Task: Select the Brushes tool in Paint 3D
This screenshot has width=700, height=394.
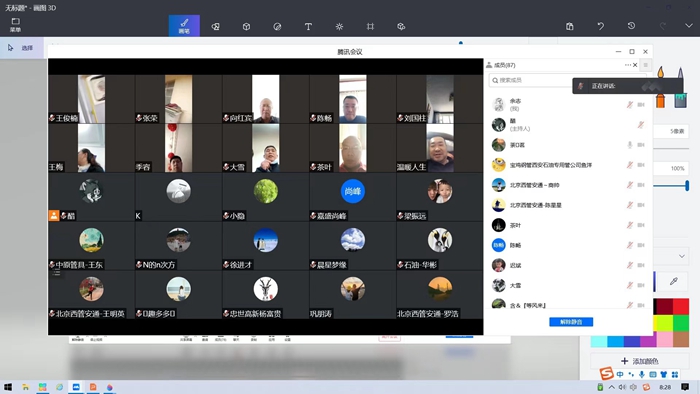Action: [x=184, y=26]
